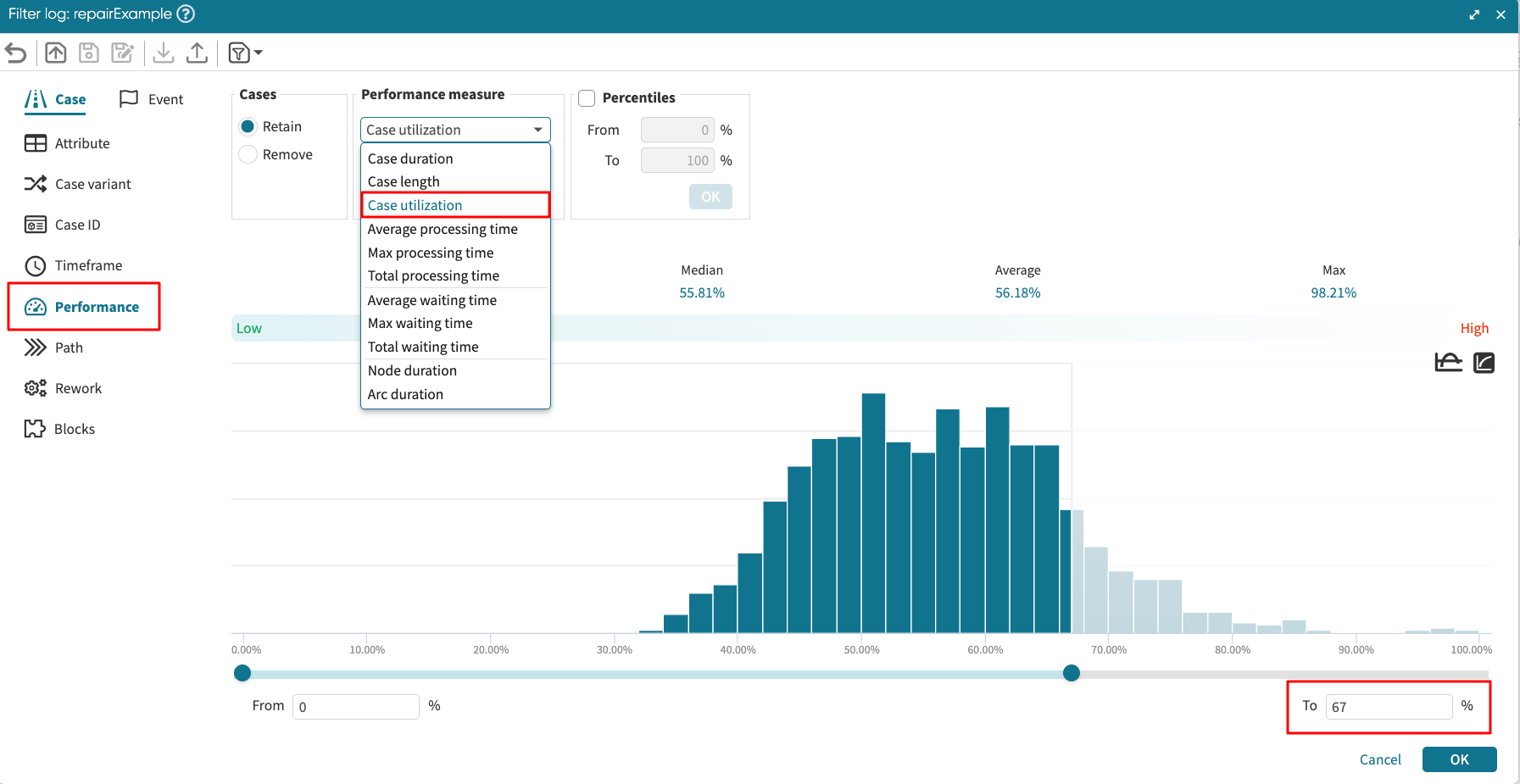1520x784 pixels.
Task: Expand the filter icon dropdown arrow in toolbar
Action: (259, 53)
